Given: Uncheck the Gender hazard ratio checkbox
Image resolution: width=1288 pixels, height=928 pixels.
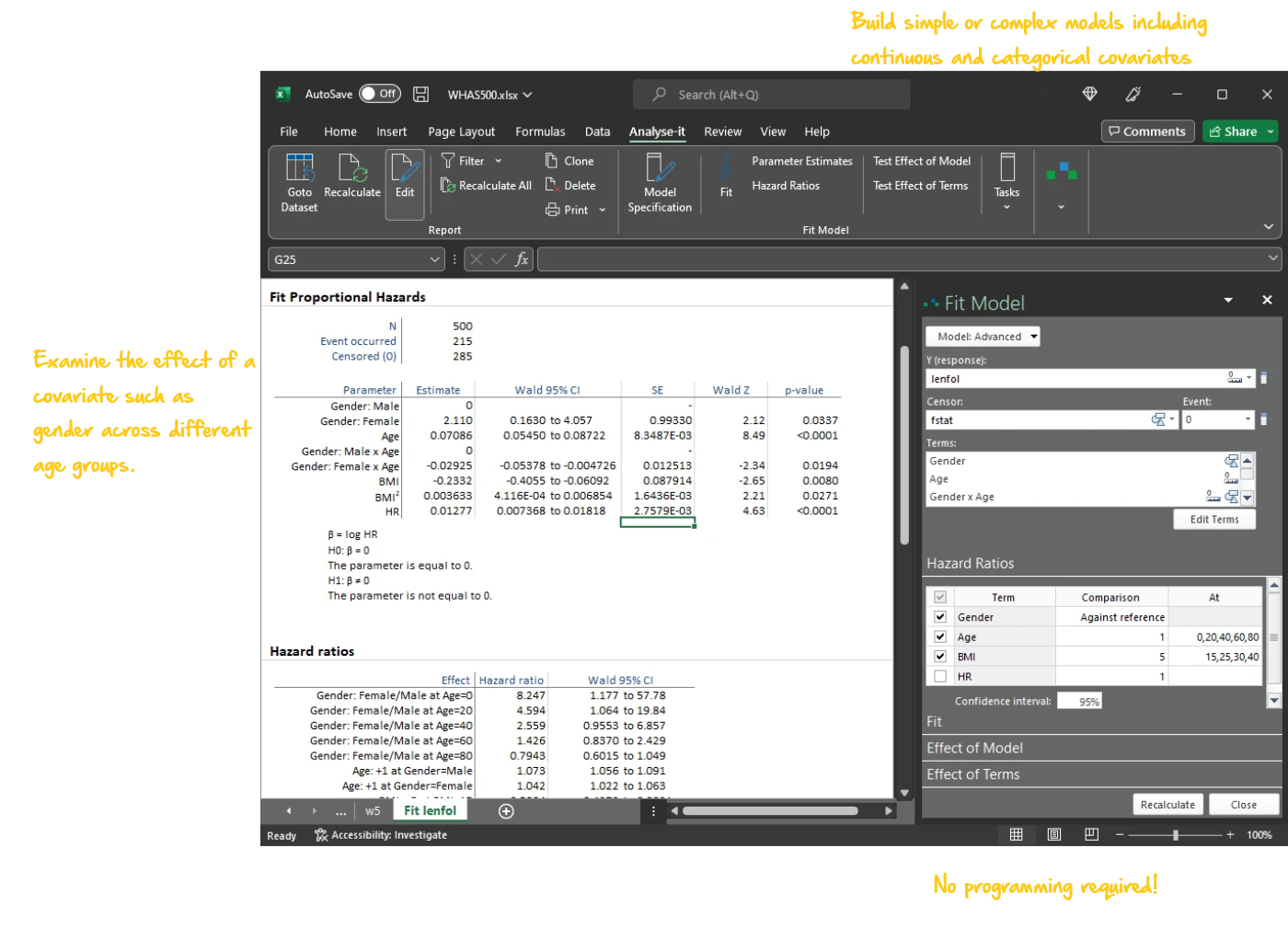Looking at the screenshot, I should click(940, 617).
